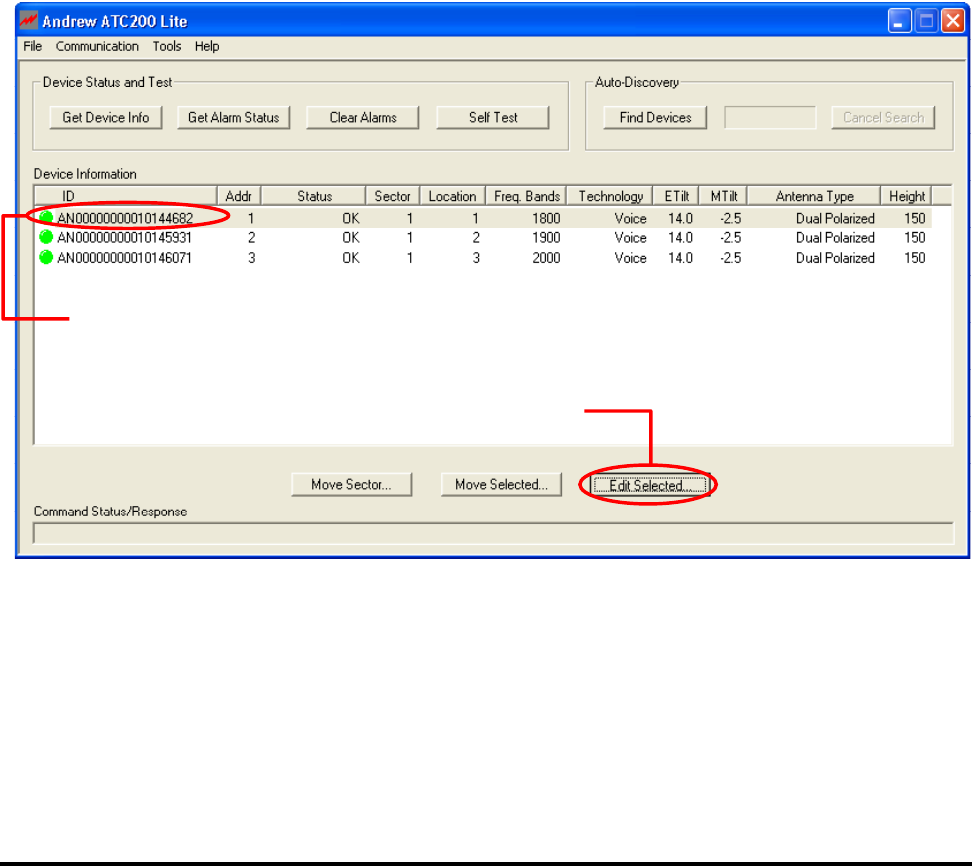Screen dimensions: 973x866
Task: Click the minimize window button
Action: pos(899,20)
